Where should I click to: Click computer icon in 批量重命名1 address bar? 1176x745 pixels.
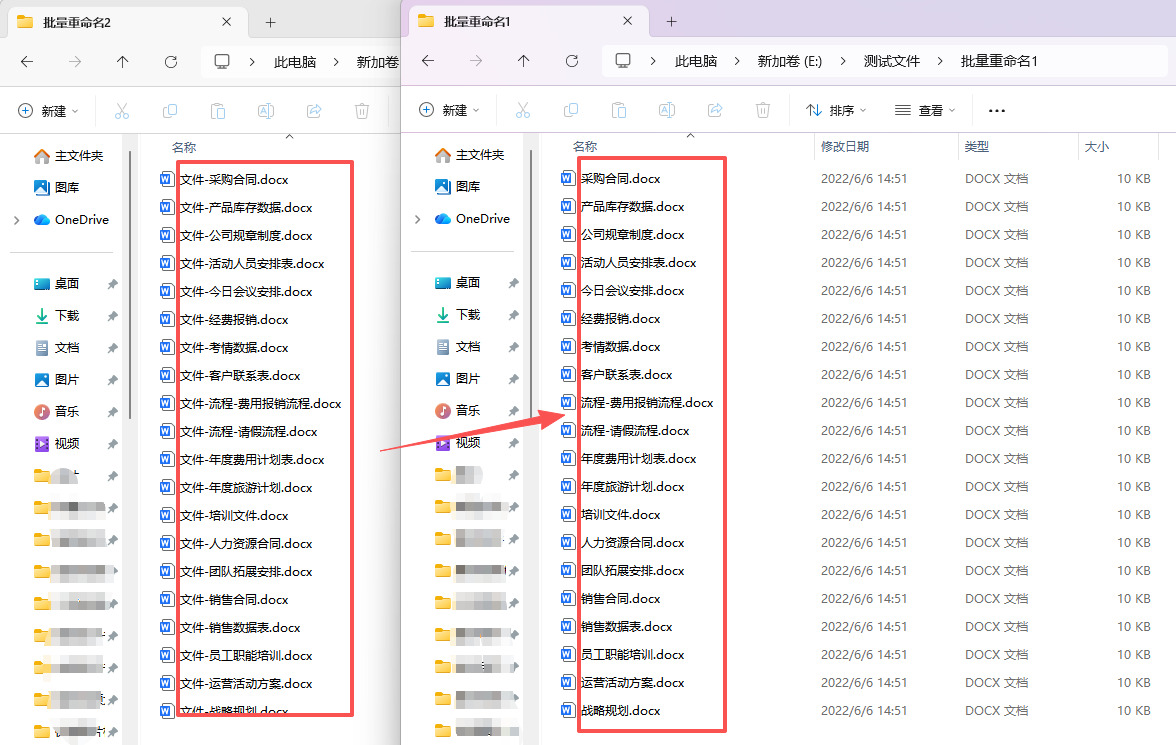(x=622, y=61)
